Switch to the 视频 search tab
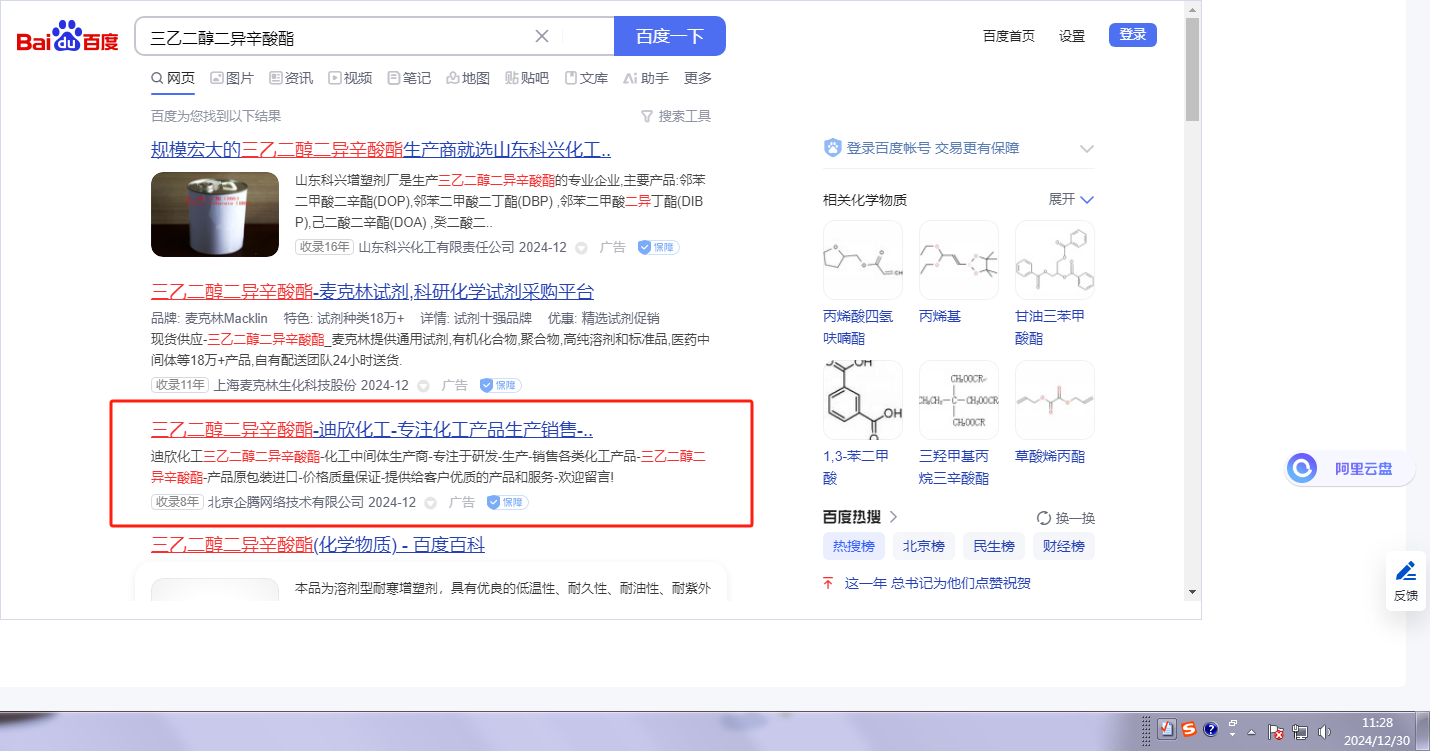 [x=350, y=78]
